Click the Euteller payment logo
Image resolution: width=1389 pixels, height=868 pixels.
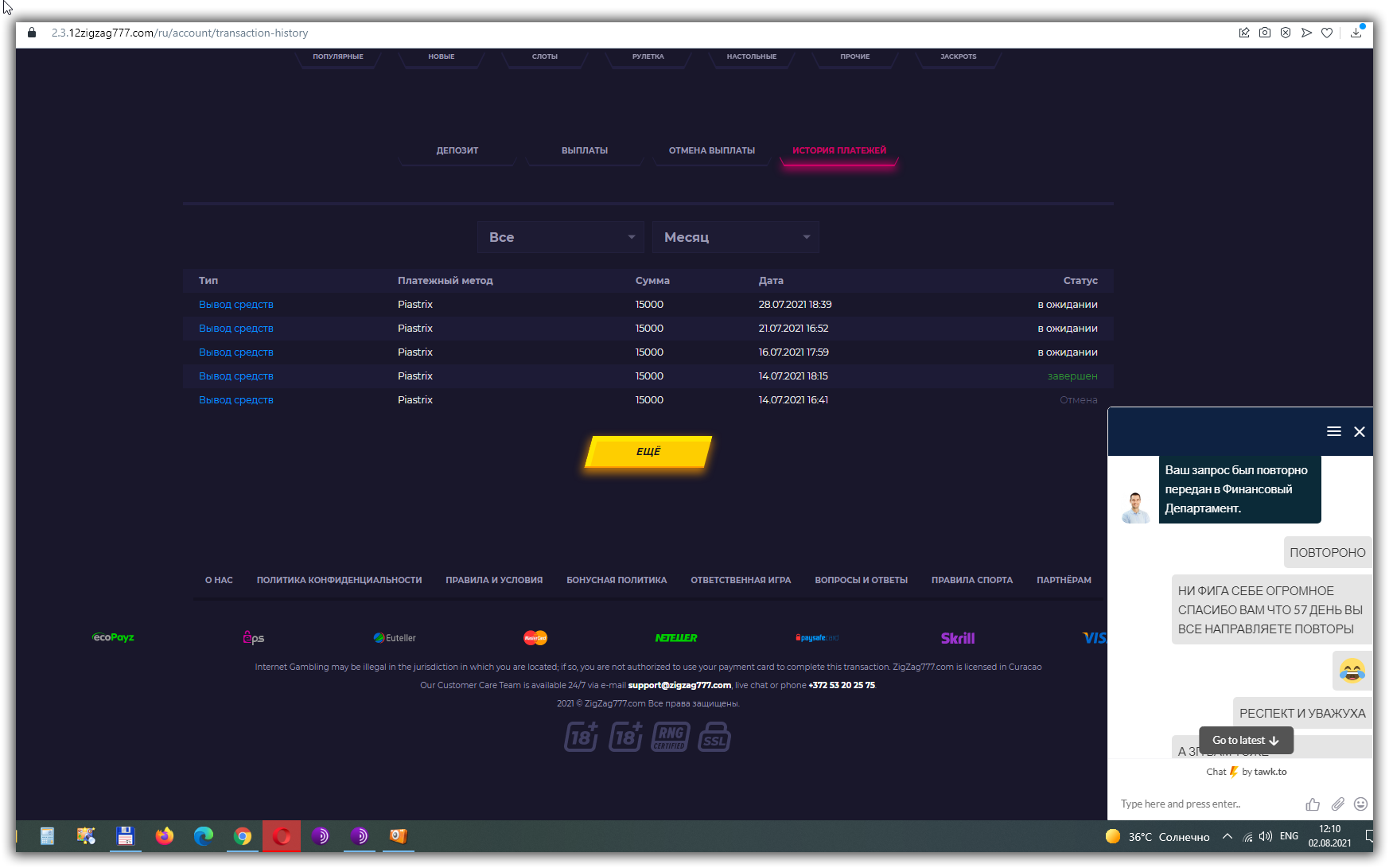(395, 638)
